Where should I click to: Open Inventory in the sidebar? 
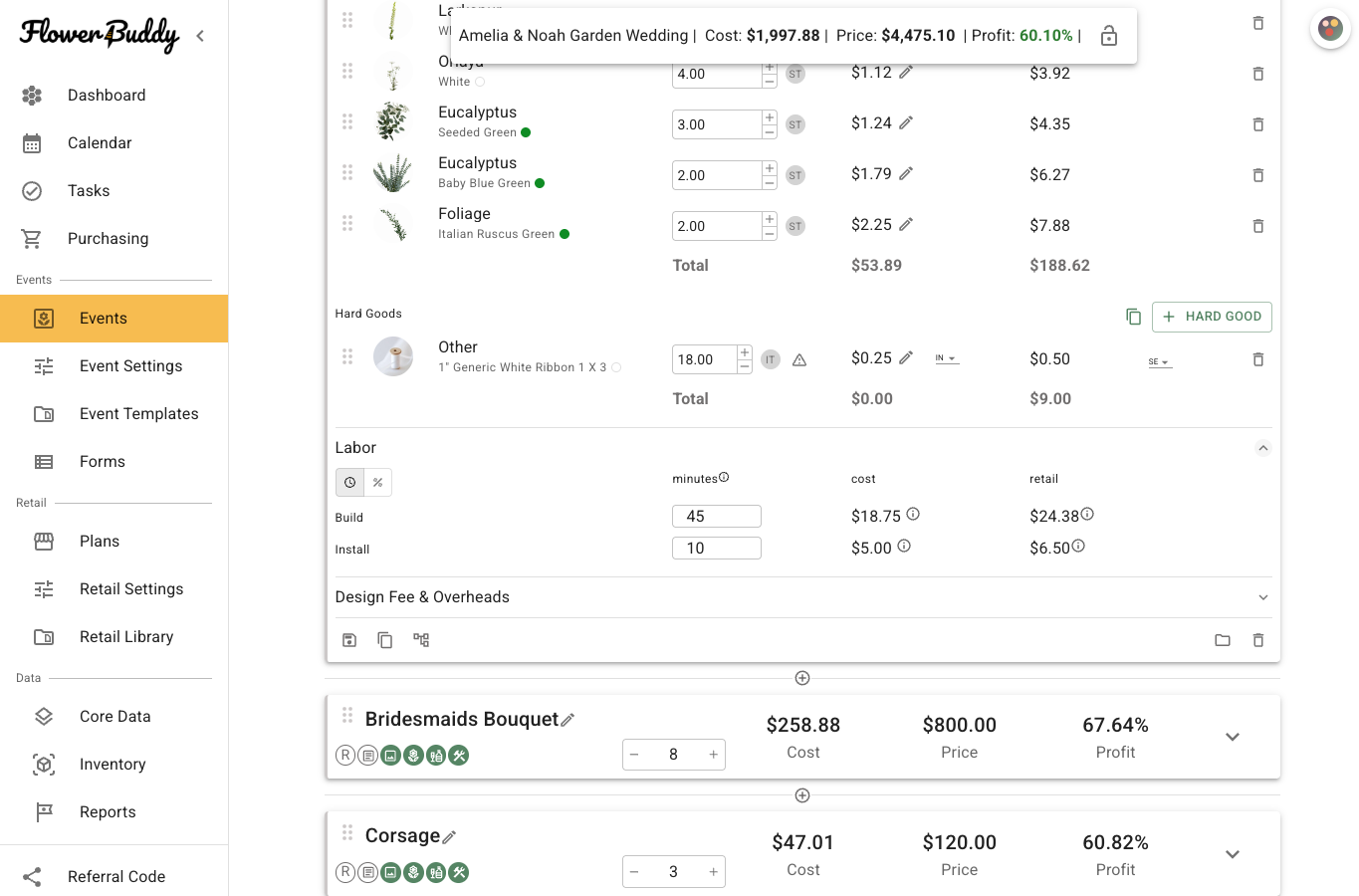click(x=113, y=765)
